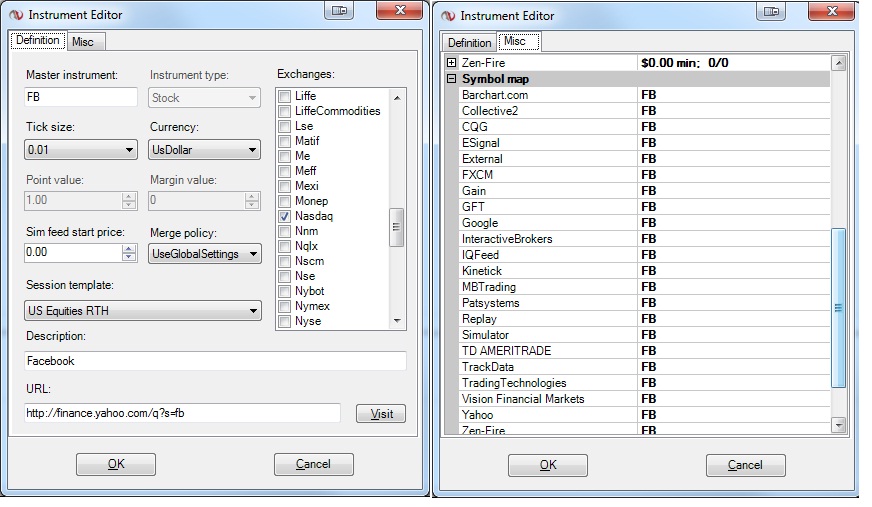Viewport: 872px width, 507px height.
Task: Select the Yahoo symbol map row
Action: point(645,415)
